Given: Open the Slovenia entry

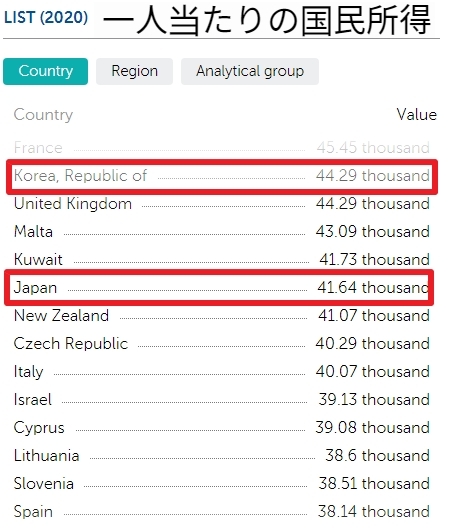Looking at the screenshot, I should 222,484.
